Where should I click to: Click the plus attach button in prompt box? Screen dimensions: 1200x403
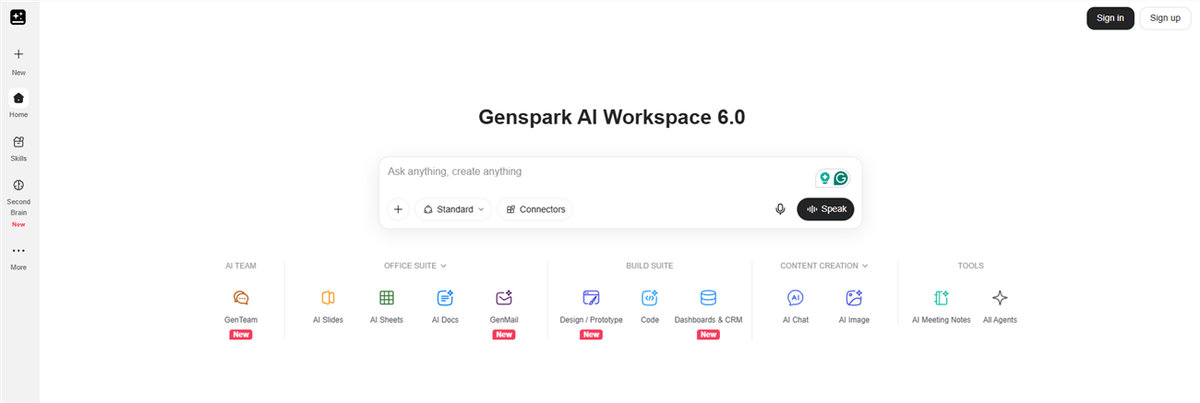tap(398, 209)
